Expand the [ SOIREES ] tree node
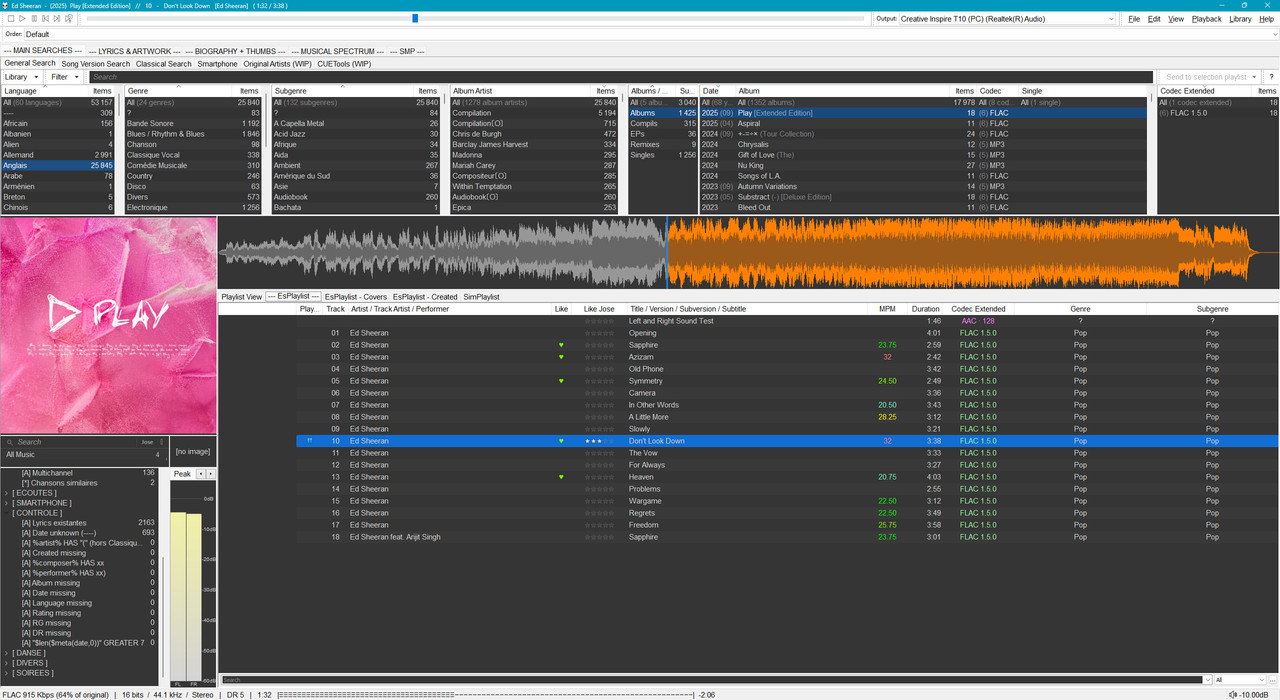The height and width of the screenshot is (700, 1280). (7, 673)
